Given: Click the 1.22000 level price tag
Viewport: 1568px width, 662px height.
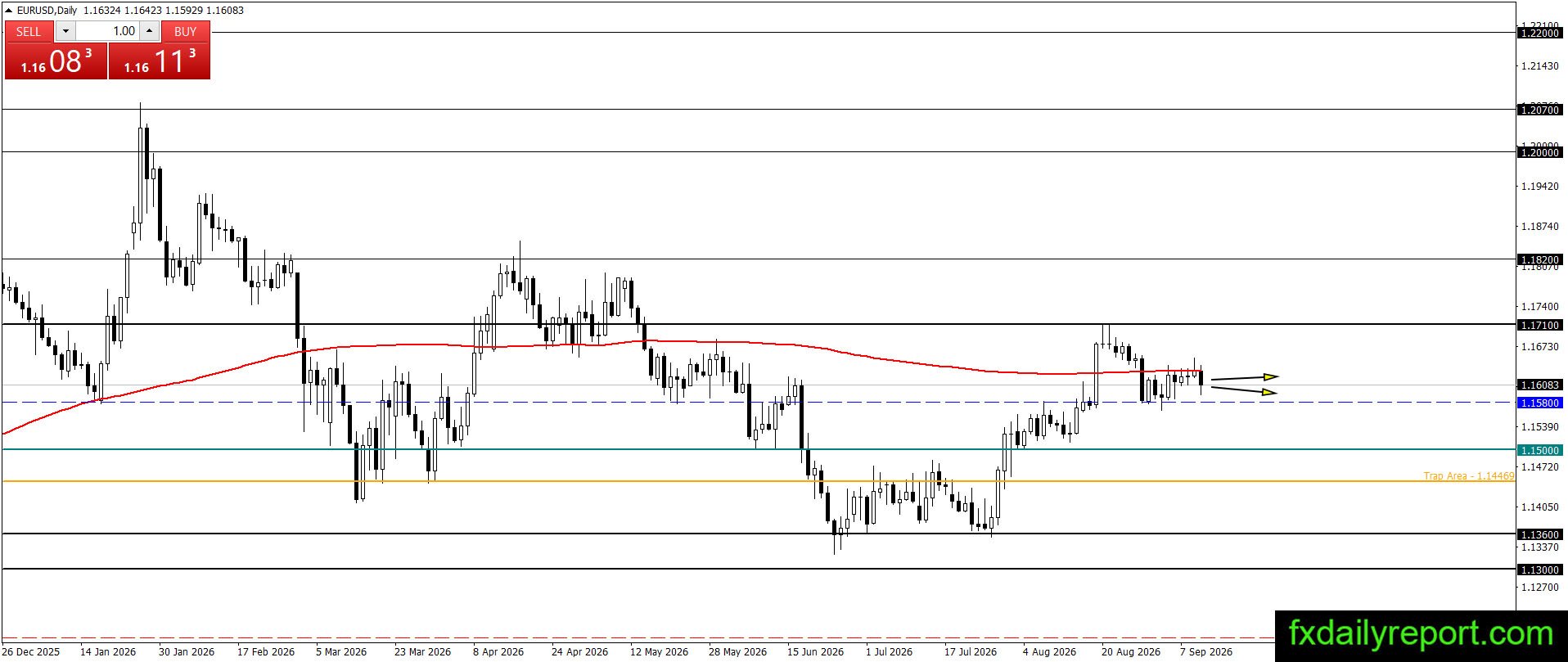Looking at the screenshot, I should point(1539,34).
